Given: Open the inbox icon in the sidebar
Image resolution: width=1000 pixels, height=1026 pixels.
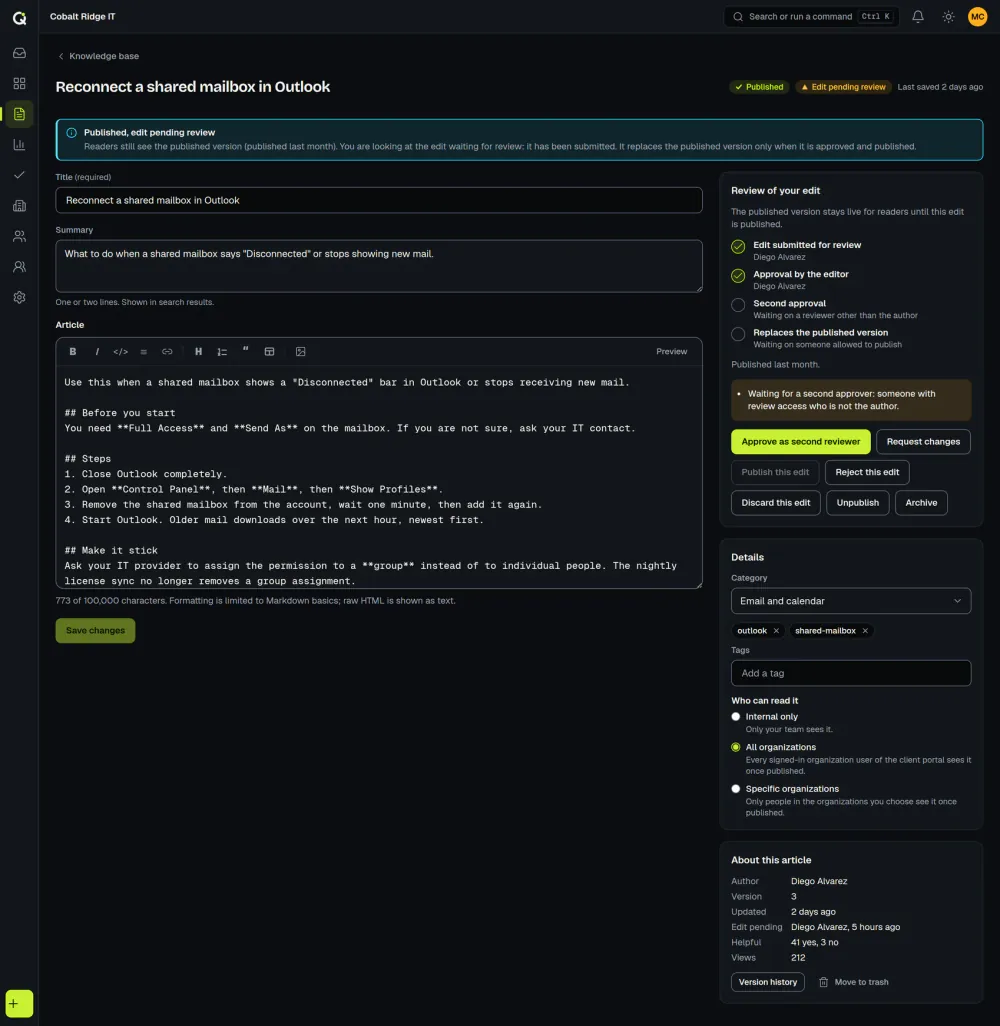Looking at the screenshot, I should click(x=19, y=53).
